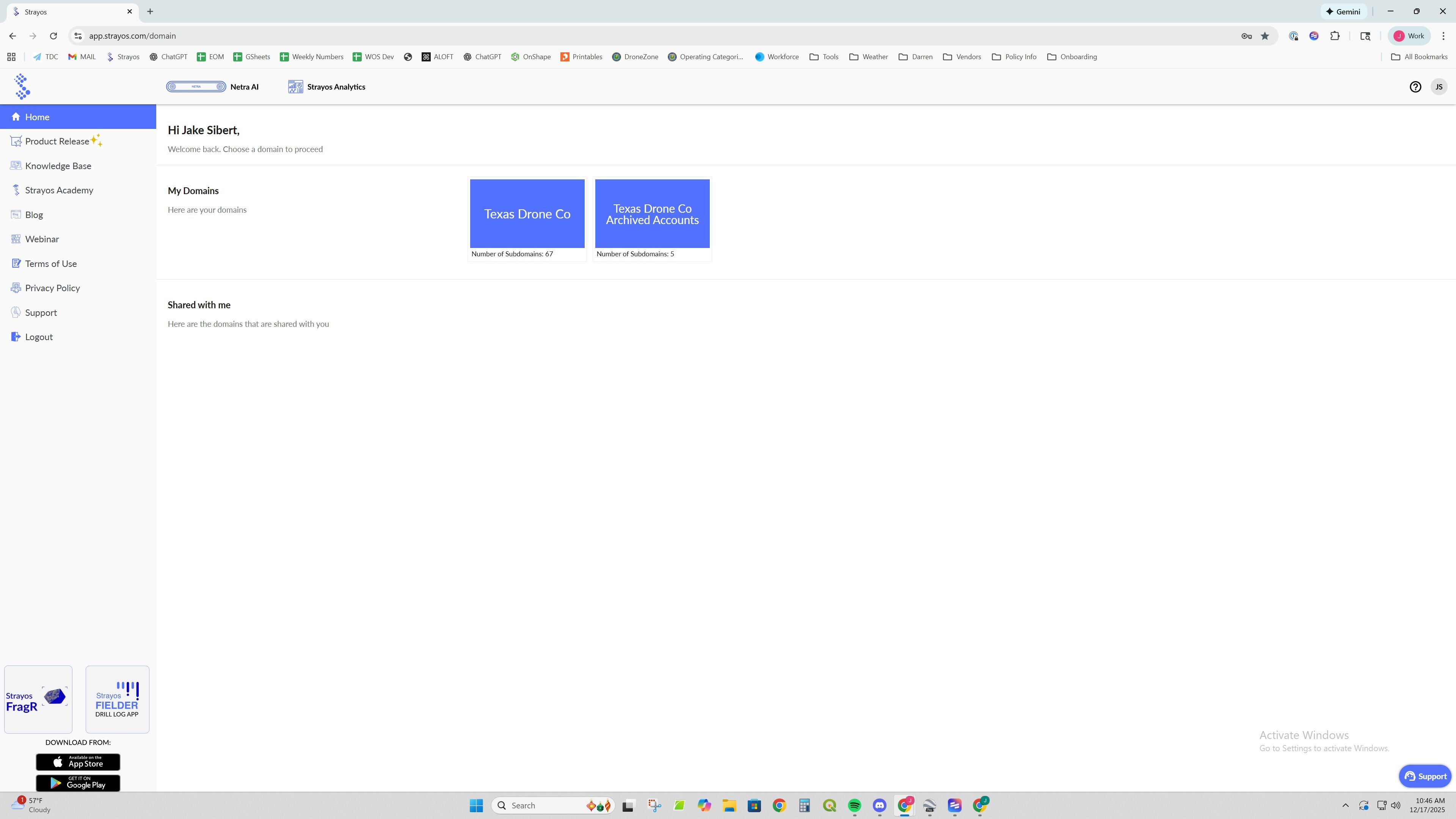Open the Windows Start menu
The image size is (1456, 819).
pyautogui.click(x=476, y=805)
